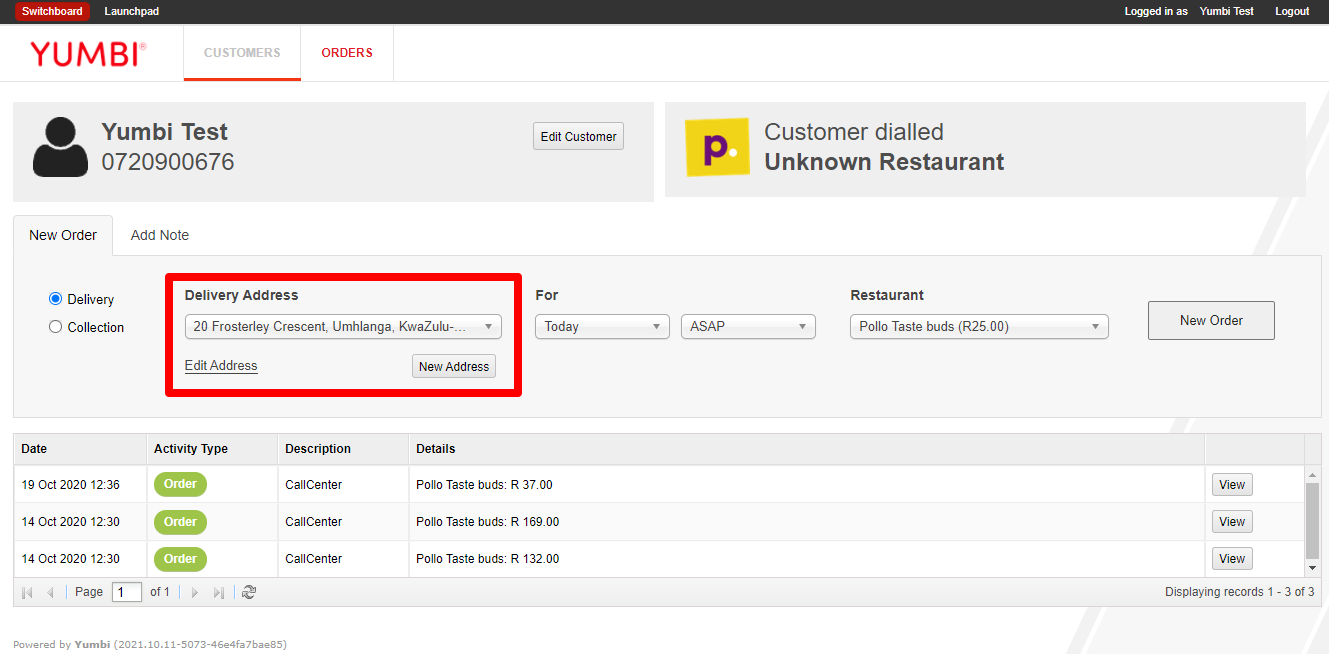Image resolution: width=1329 pixels, height=654 pixels.
Task: Click the YUMBI logo
Action: [88, 53]
